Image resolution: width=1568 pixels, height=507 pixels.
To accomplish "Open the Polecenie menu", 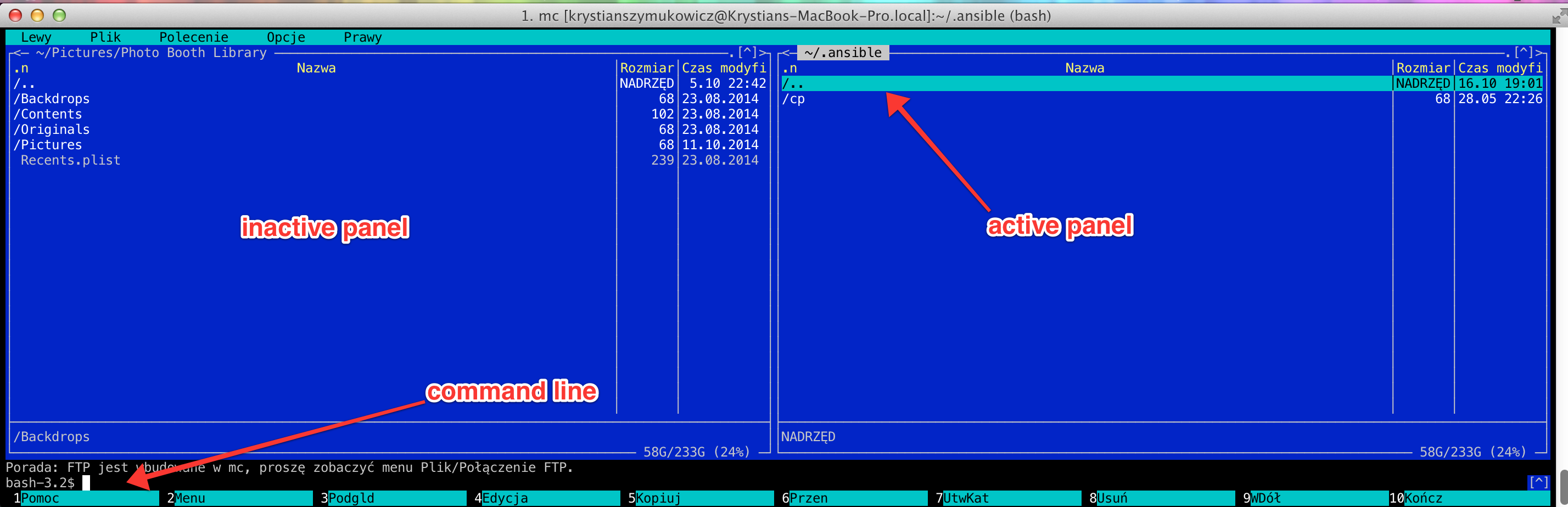I will [x=194, y=37].
